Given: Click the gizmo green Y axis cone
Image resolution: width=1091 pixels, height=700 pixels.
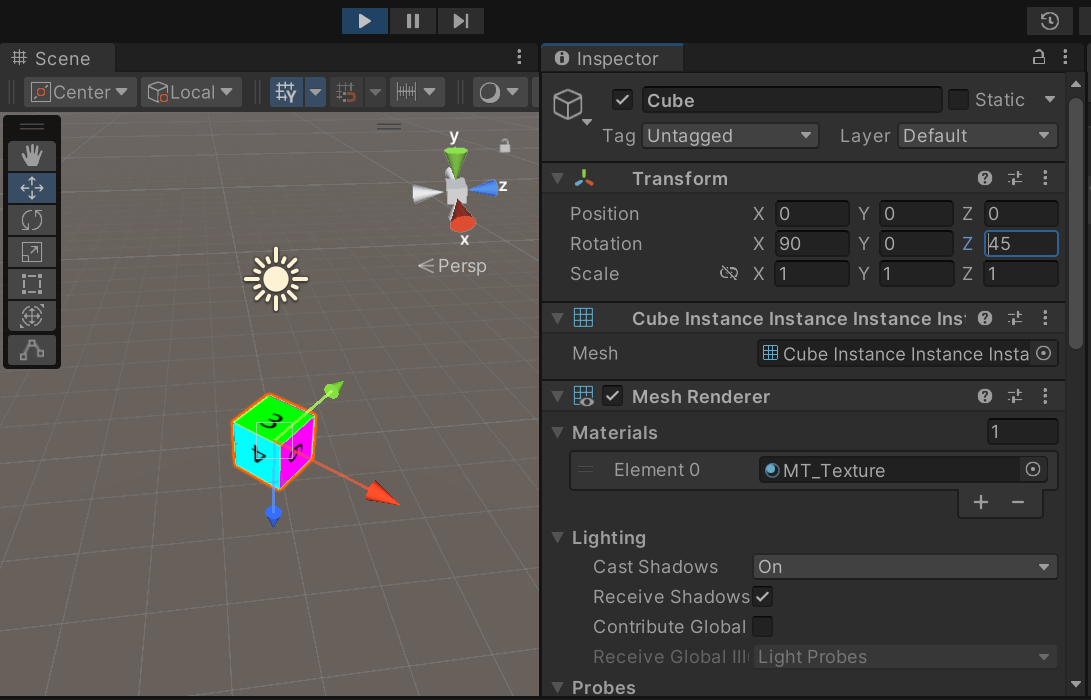Looking at the screenshot, I should [455, 161].
